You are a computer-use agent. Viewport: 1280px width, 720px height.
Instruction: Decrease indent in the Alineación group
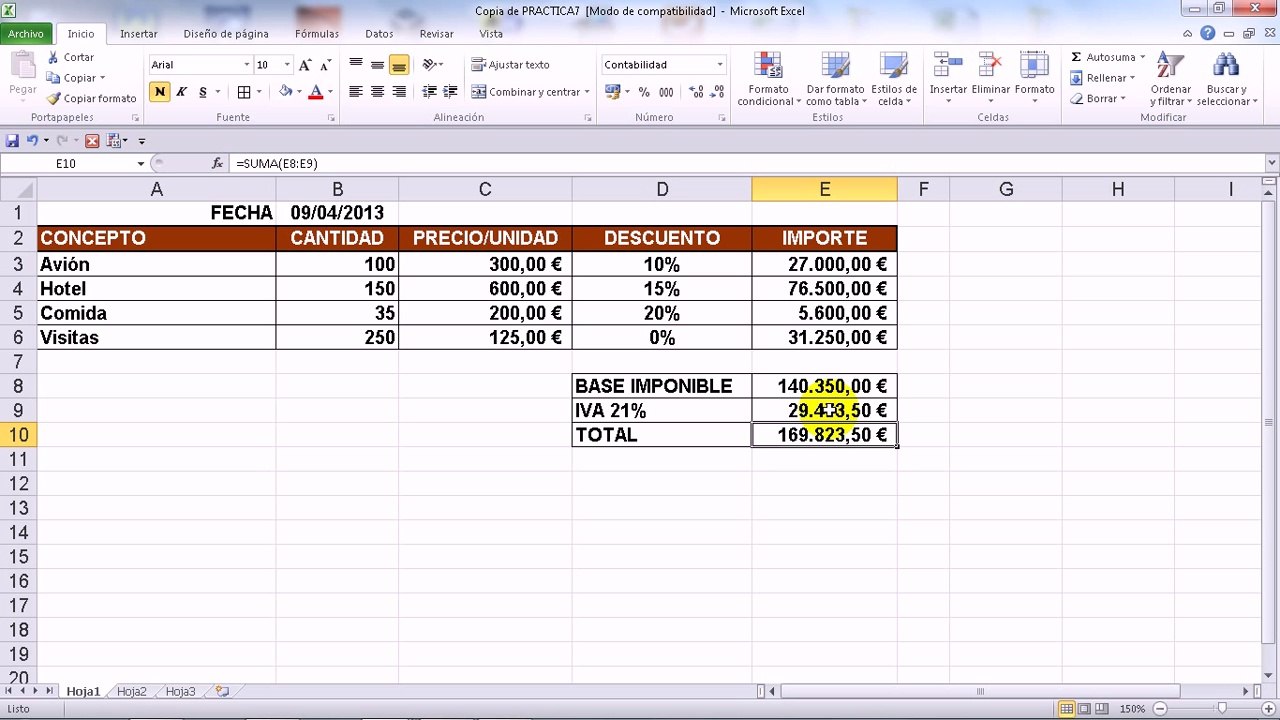[430, 92]
